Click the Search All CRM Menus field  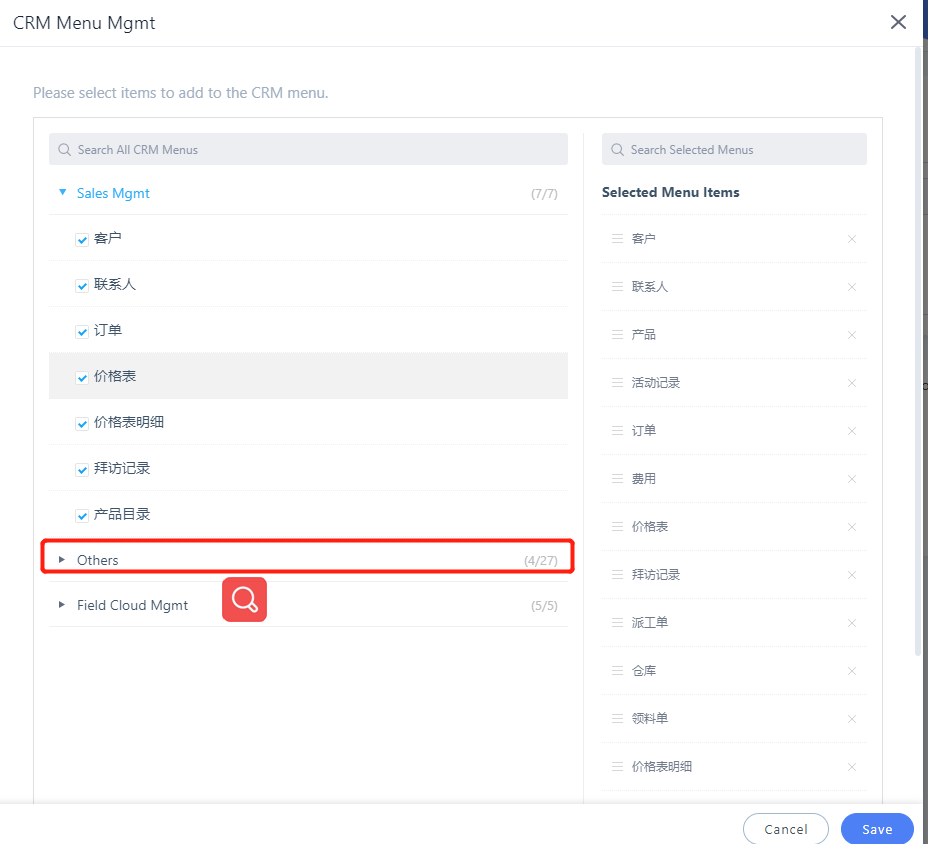coord(308,149)
